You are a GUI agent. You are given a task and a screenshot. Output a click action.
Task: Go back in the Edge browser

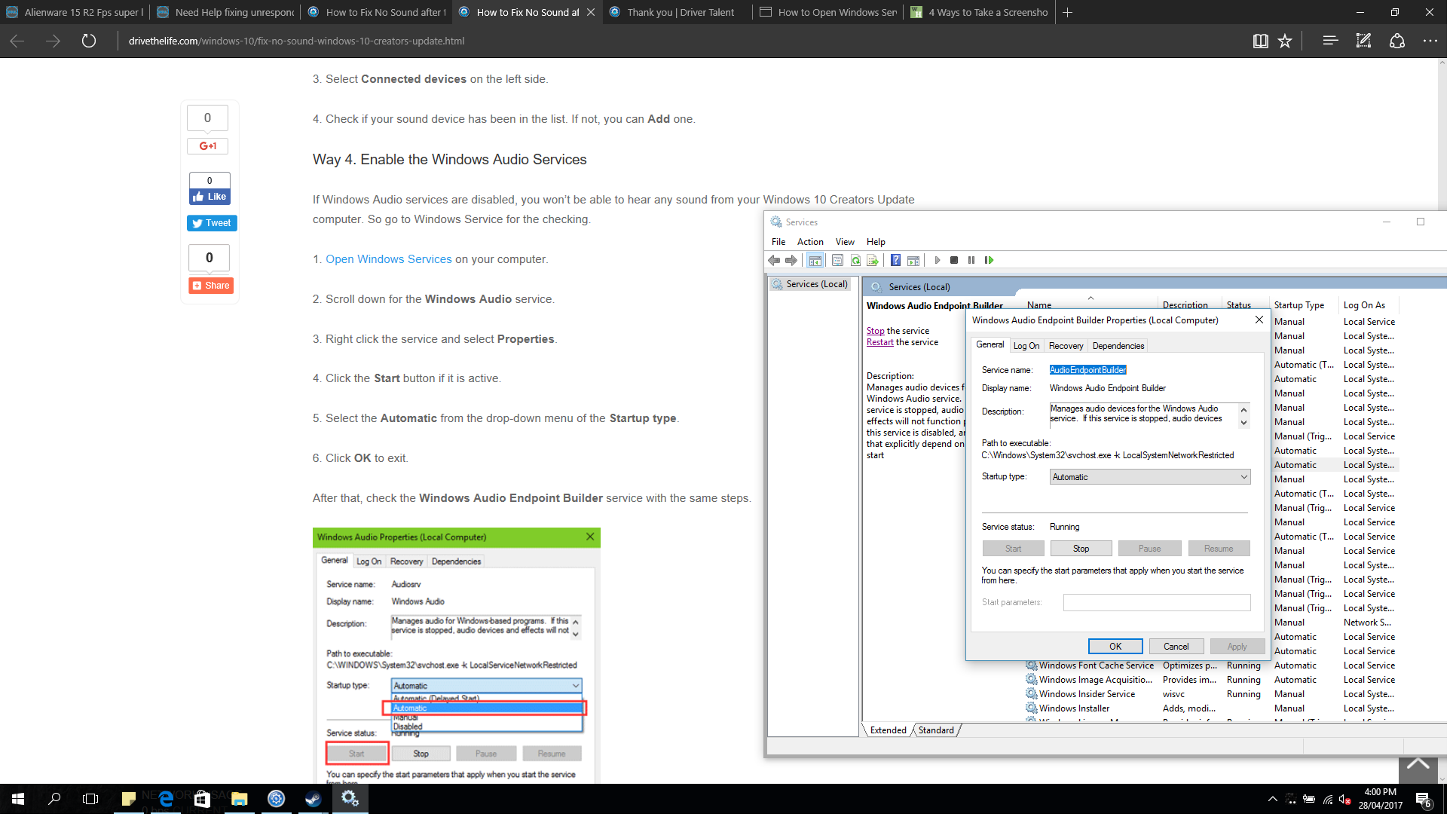click(17, 41)
